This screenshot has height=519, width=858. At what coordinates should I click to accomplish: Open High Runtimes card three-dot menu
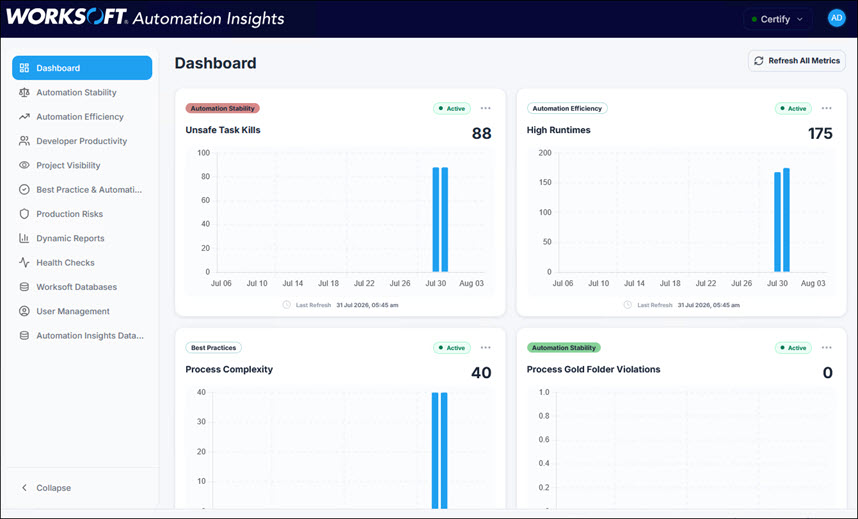click(x=826, y=108)
